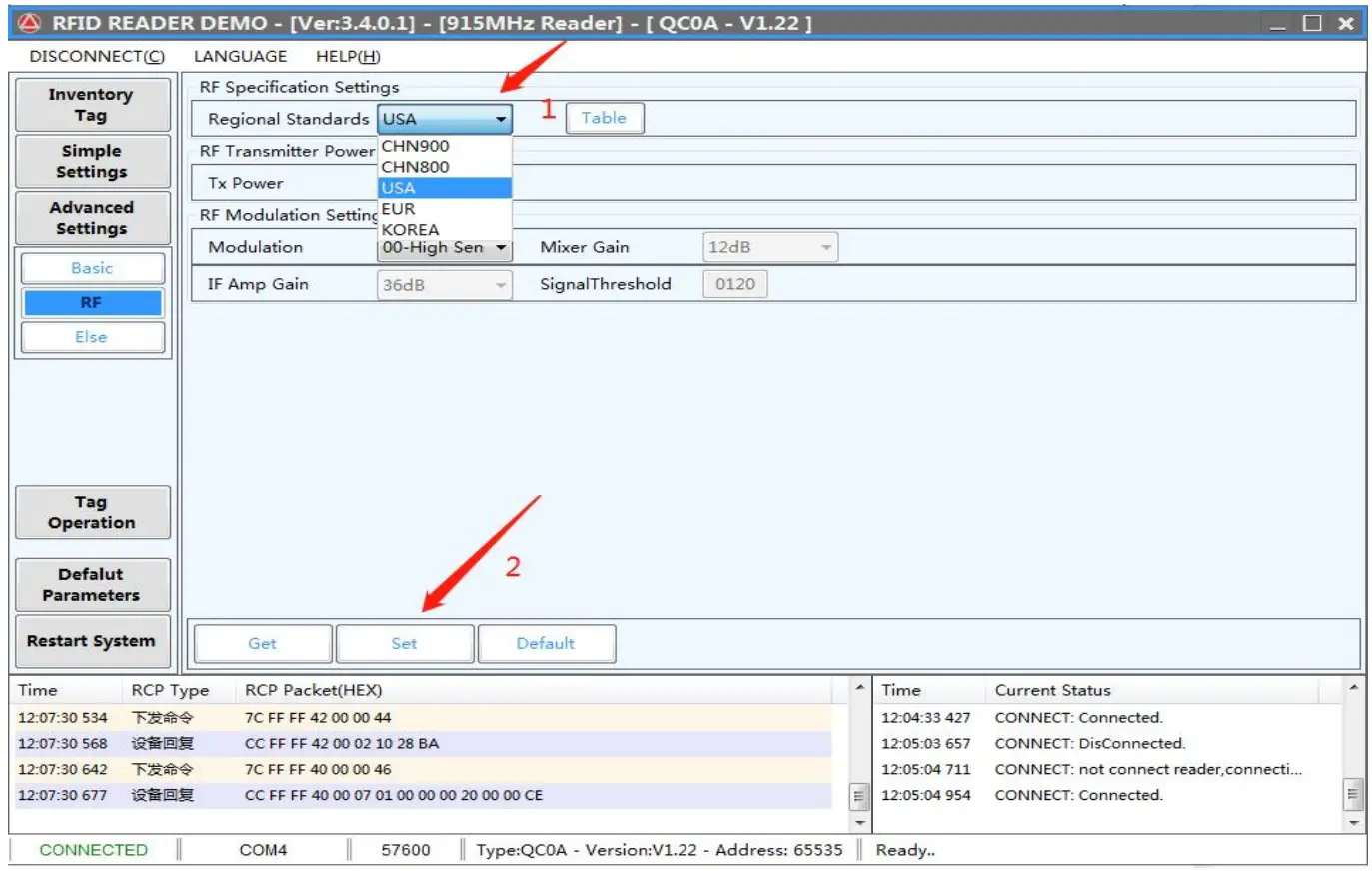The image size is (1372, 871).
Task: Go to Inventory Tag panel
Action: (91, 105)
